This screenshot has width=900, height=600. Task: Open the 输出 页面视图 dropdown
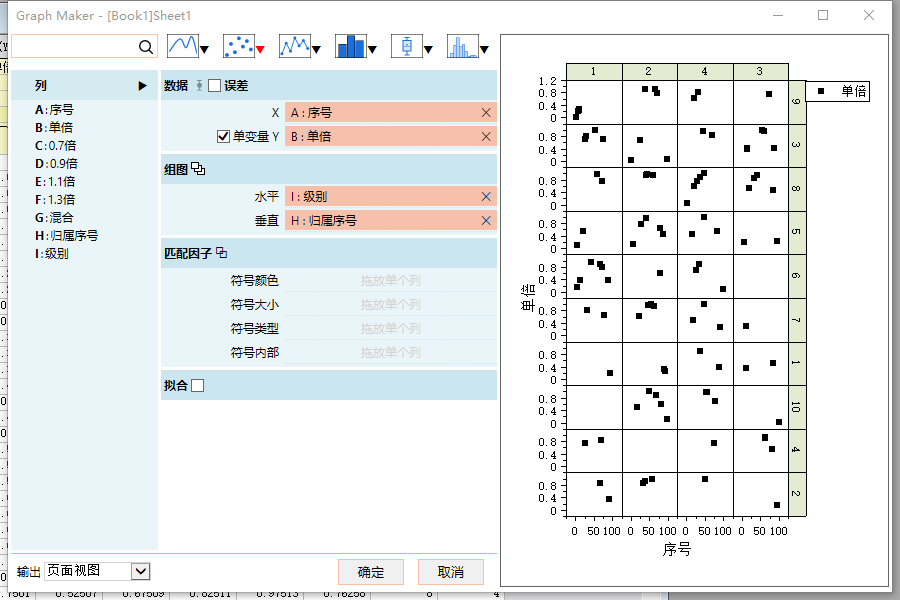click(141, 571)
